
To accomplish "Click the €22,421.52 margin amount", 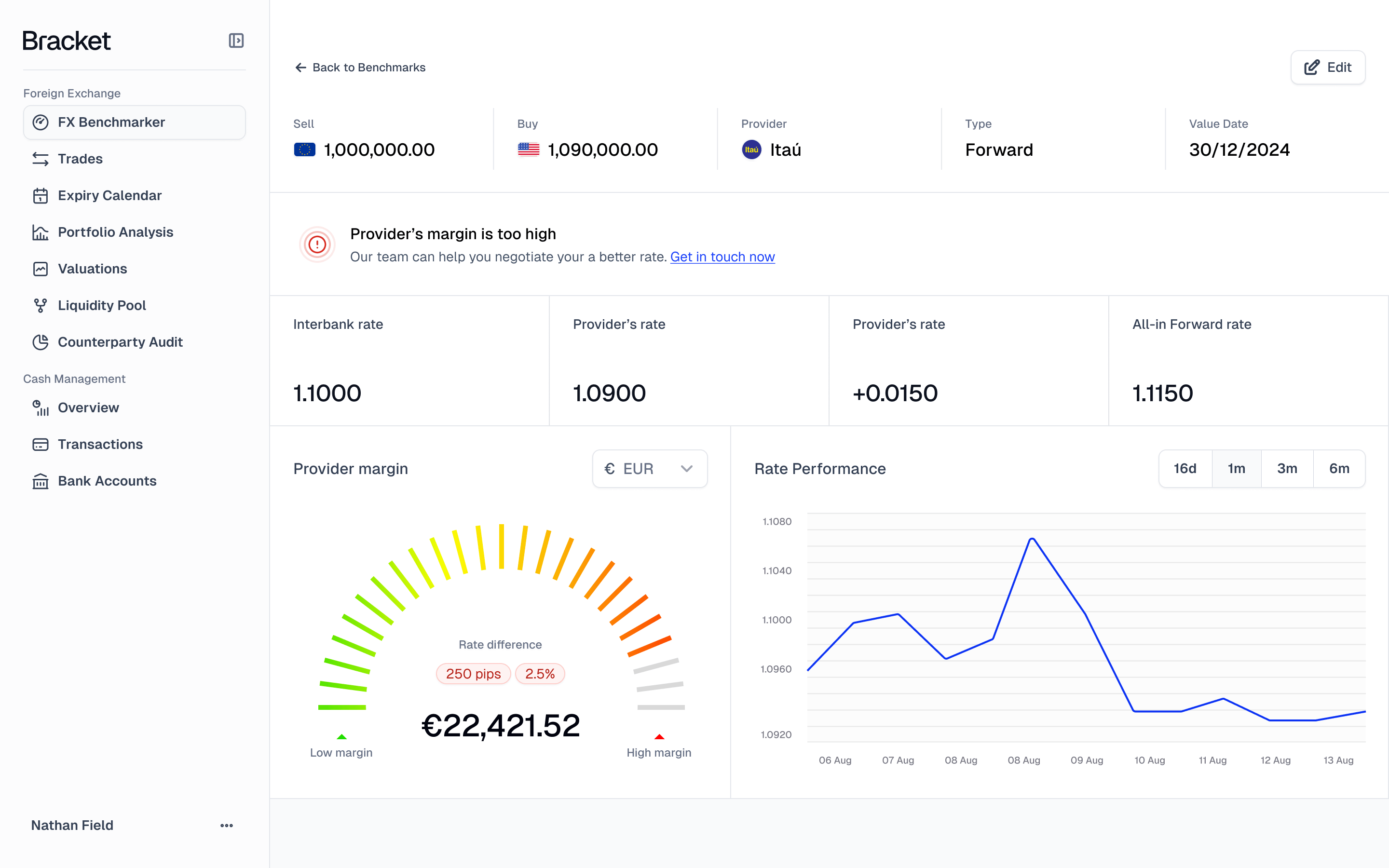I will 501,726.
